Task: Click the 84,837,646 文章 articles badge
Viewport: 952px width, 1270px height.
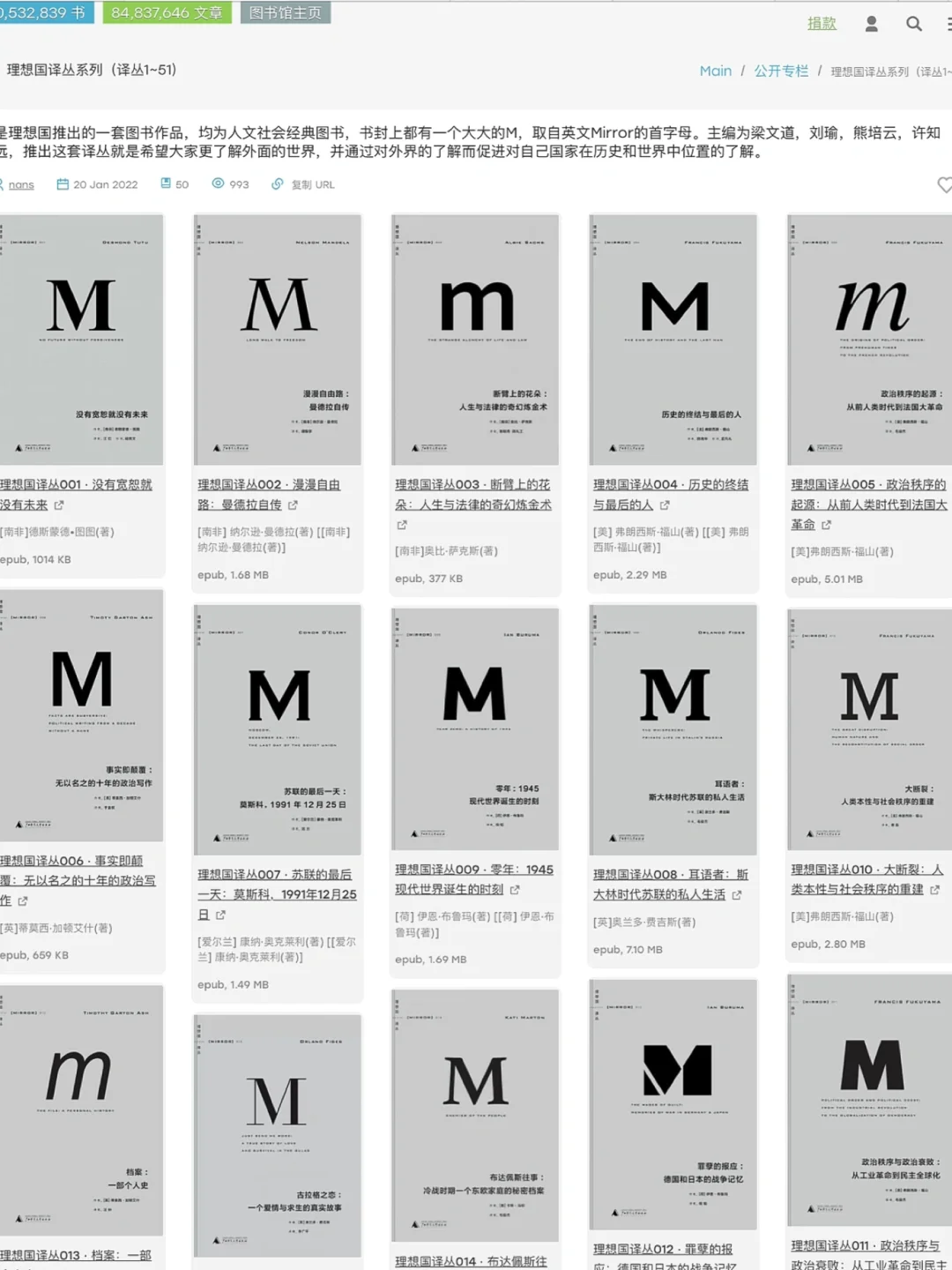Action: [167, 12]
